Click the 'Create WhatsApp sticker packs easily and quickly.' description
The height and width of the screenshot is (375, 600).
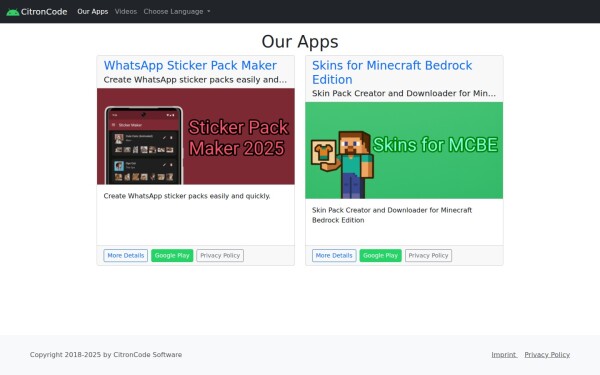click(187, 196)
